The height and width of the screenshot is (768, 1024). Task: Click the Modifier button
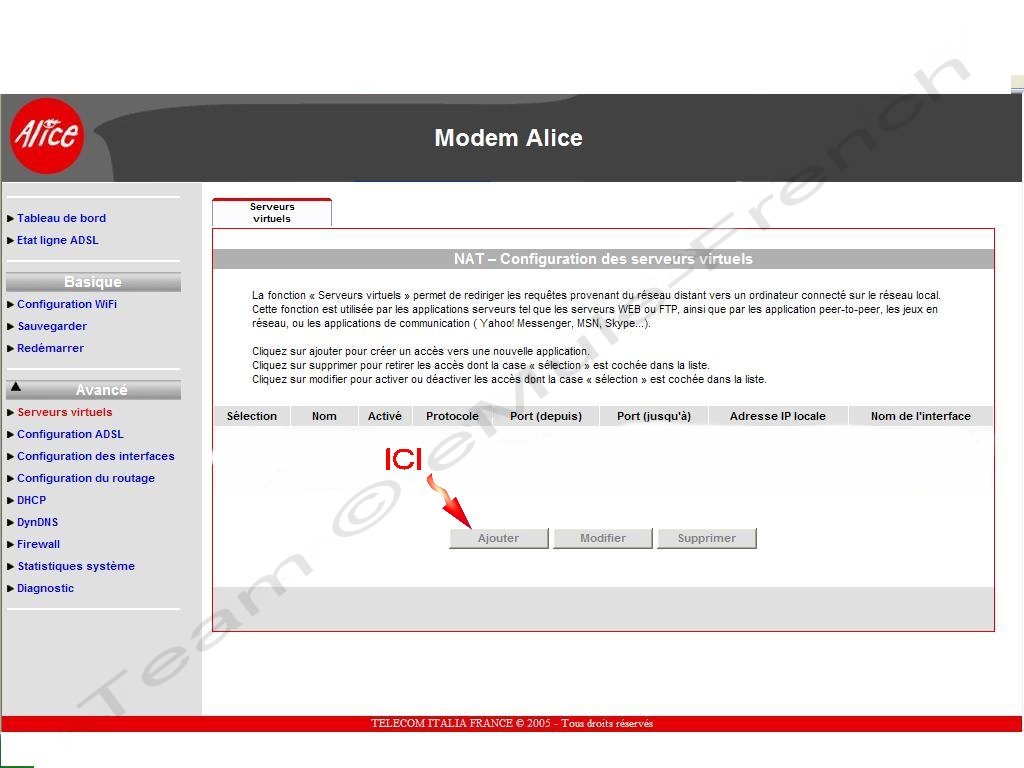point(603,538)
